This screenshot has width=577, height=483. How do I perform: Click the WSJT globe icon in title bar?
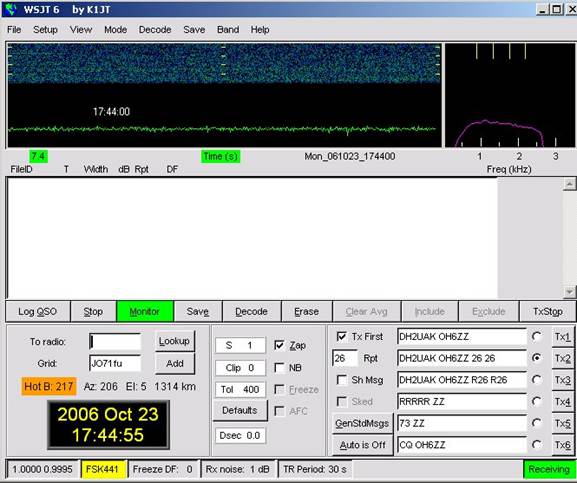pyautogui.click(x=11, y=9)
